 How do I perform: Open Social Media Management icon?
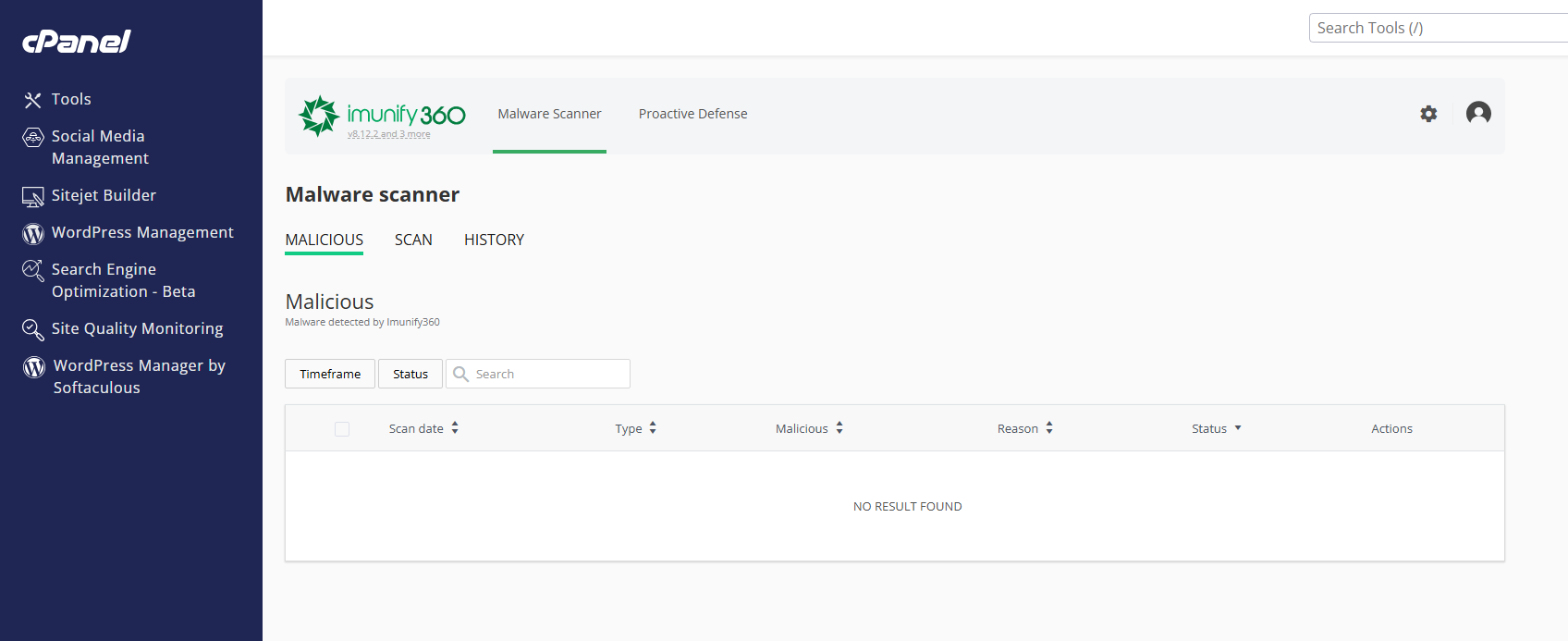[33, 138]
